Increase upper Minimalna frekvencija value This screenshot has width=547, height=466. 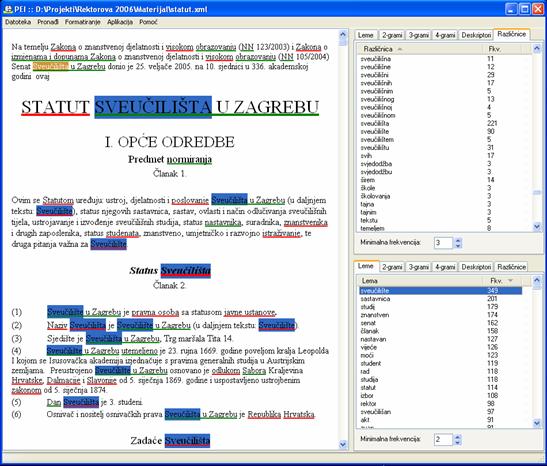click(458, 240)
